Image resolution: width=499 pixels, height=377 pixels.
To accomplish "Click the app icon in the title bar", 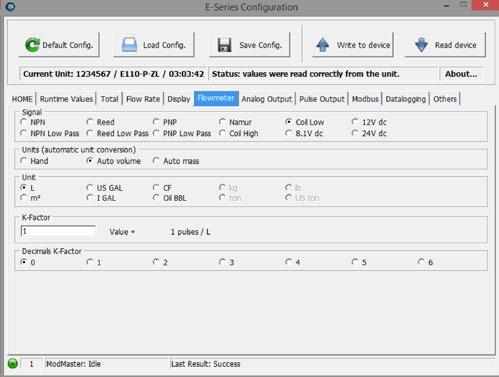I will (10, 6).
